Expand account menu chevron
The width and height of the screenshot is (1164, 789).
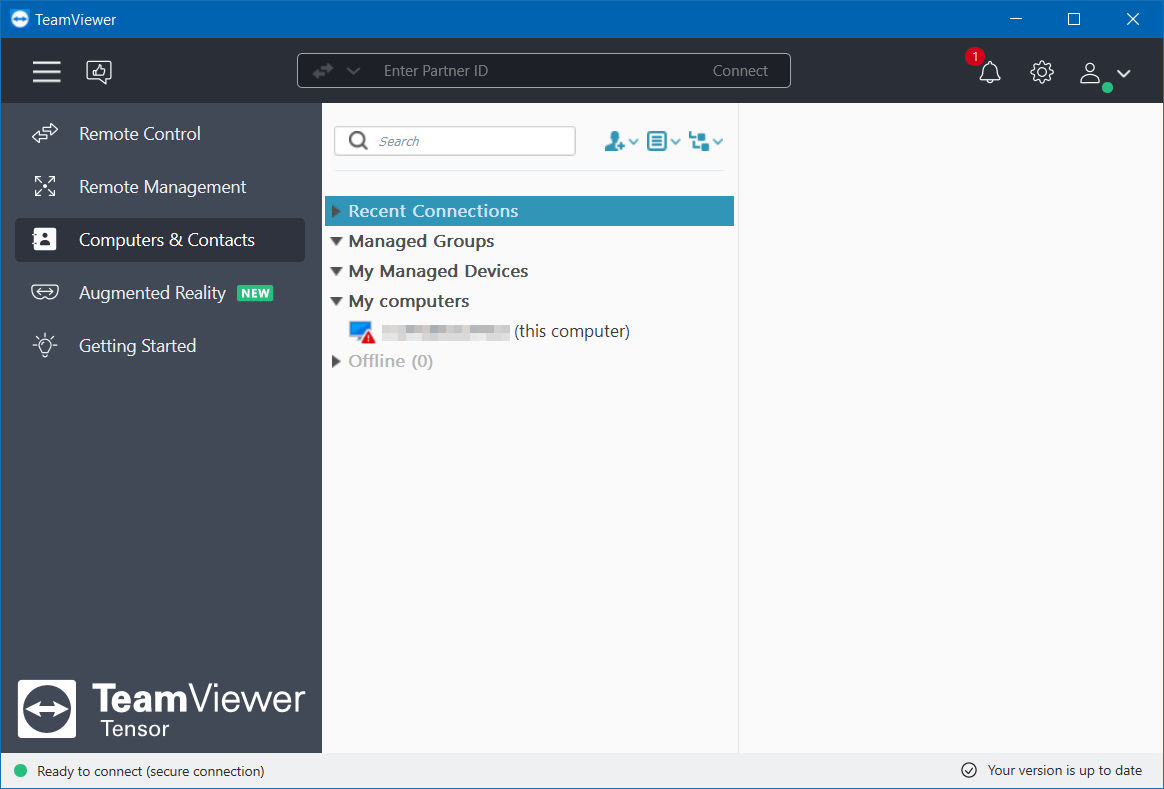(1123, 73)
